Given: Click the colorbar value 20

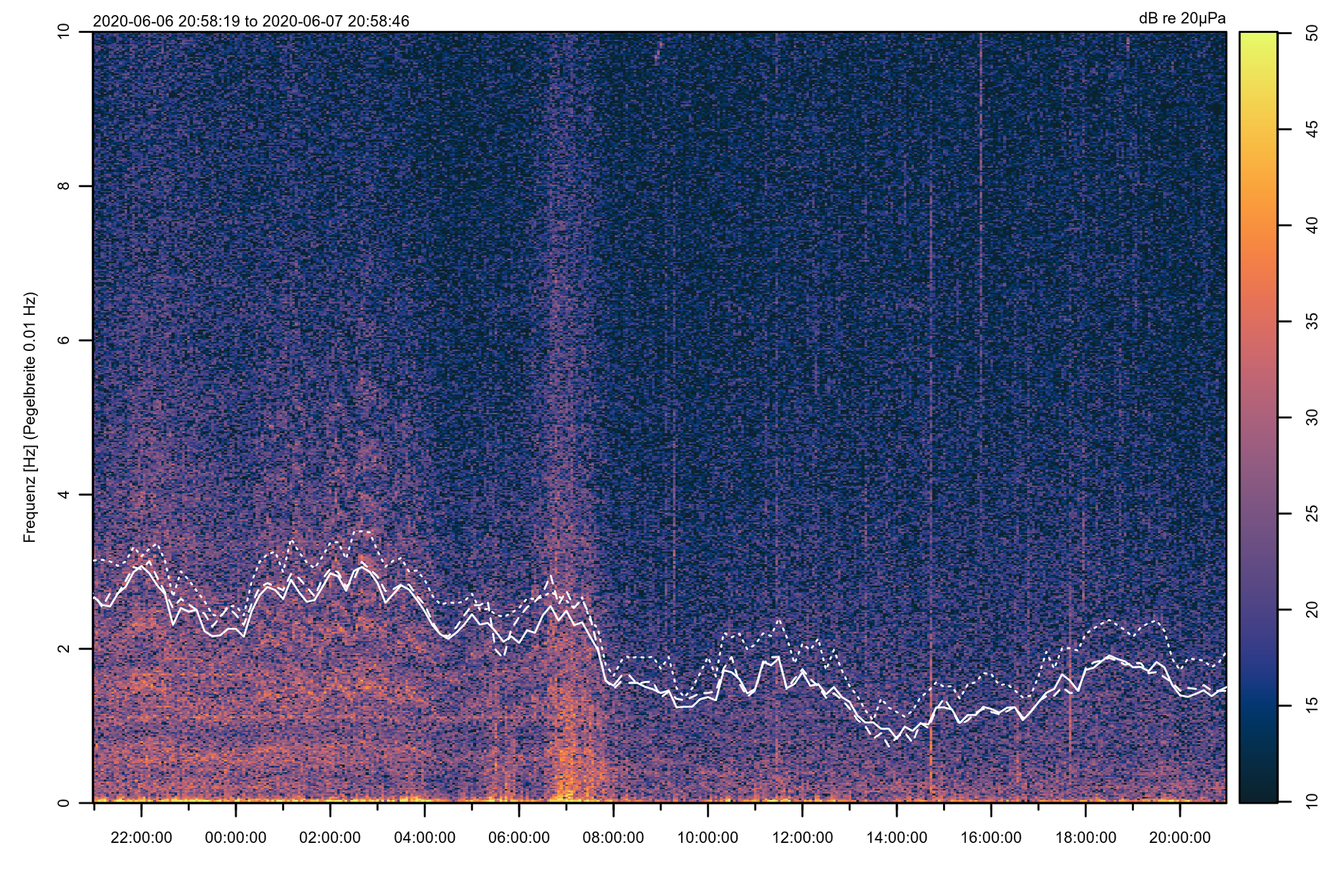Looking at the screenshot, I should click(1312, 610).
